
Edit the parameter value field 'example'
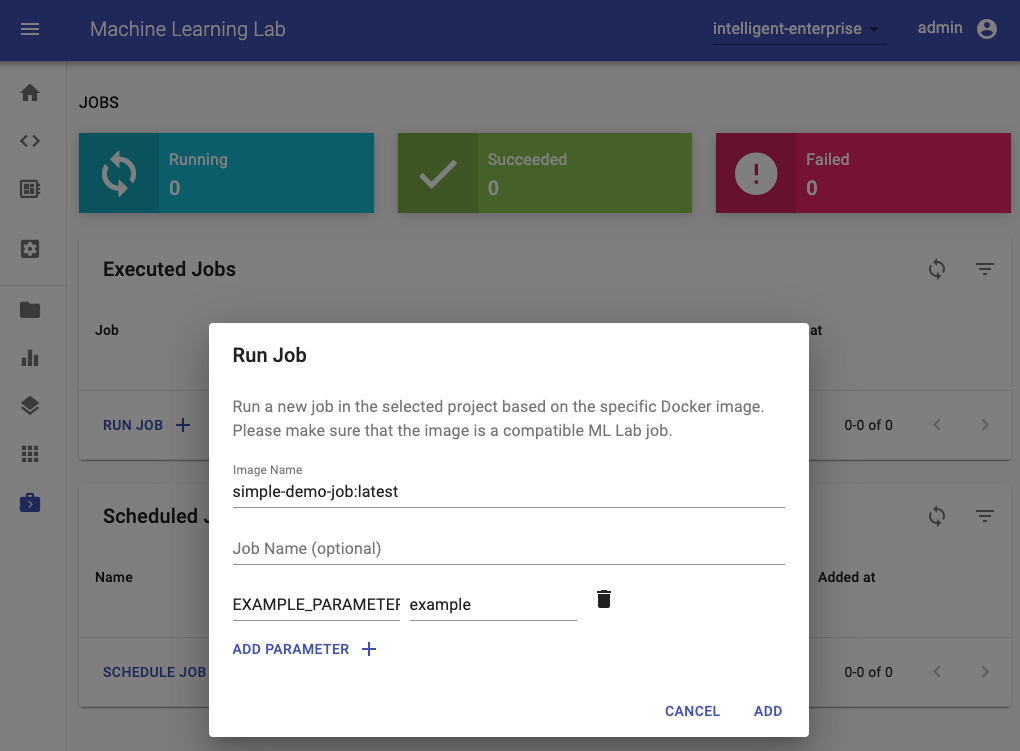[493, 605]
